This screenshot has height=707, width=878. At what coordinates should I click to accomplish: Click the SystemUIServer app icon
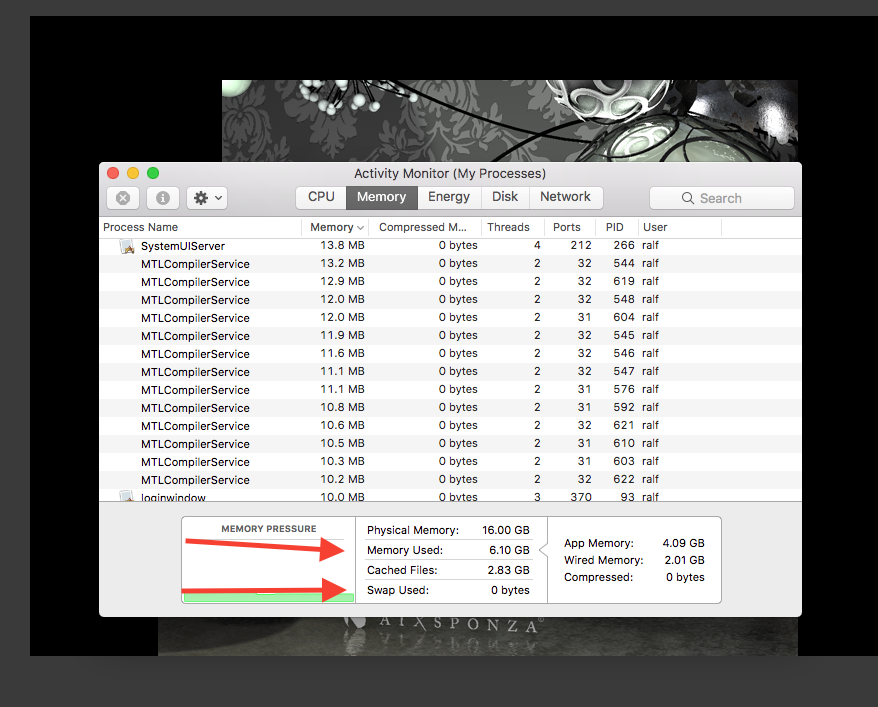pos(127,246)
